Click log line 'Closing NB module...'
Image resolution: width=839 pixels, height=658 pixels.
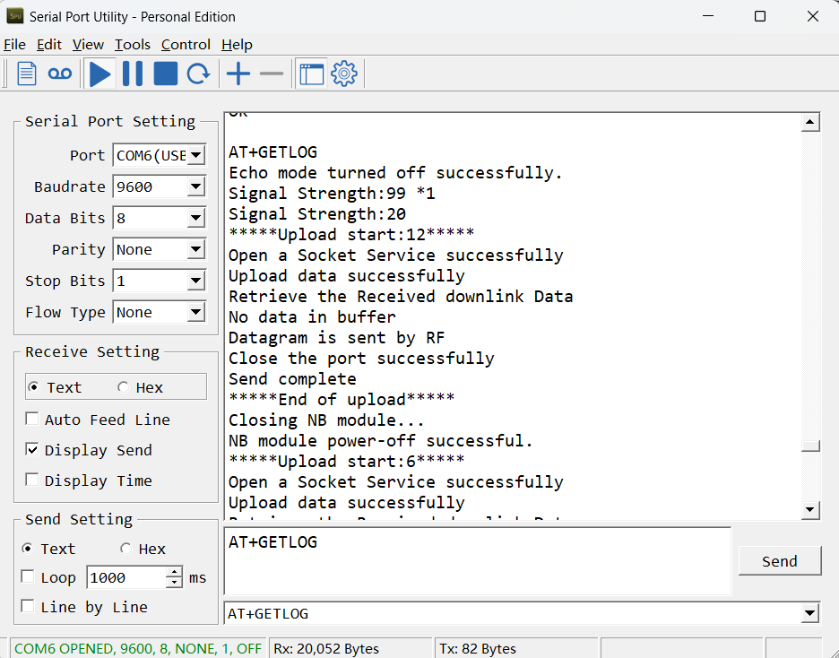coord(326,420)
